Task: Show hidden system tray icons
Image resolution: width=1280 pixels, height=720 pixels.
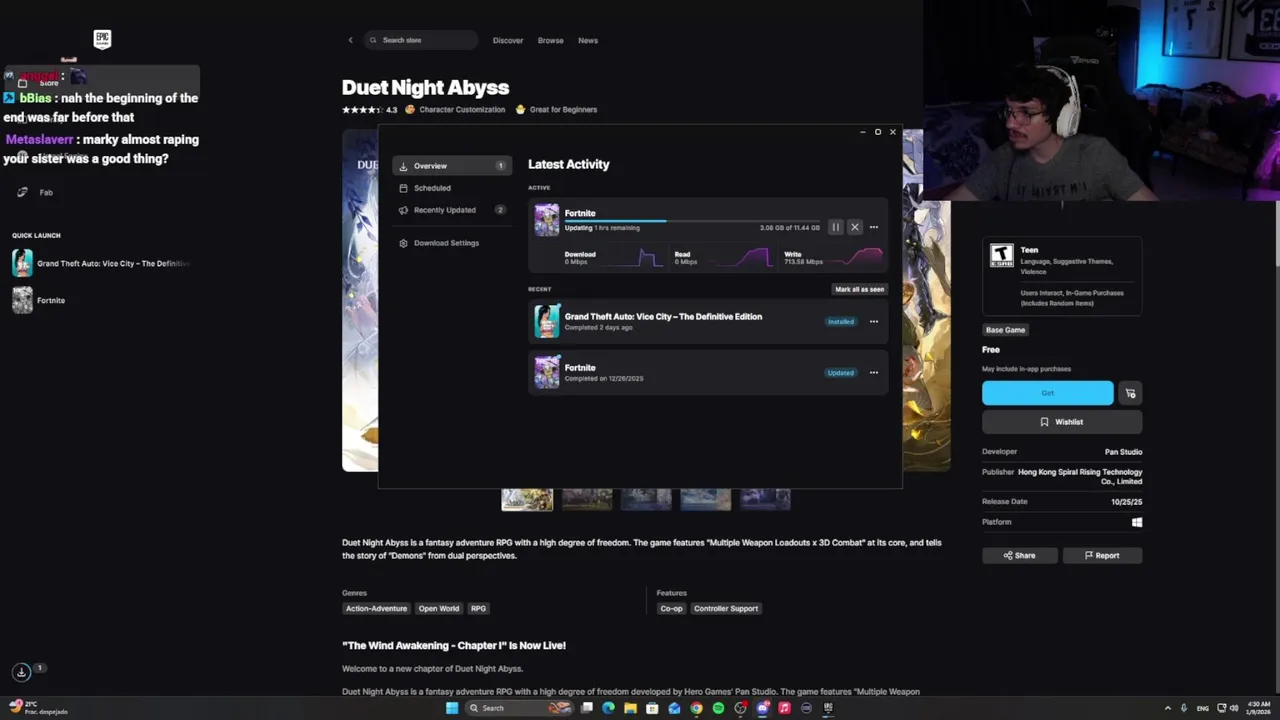Action: (x=1168, y=708)
